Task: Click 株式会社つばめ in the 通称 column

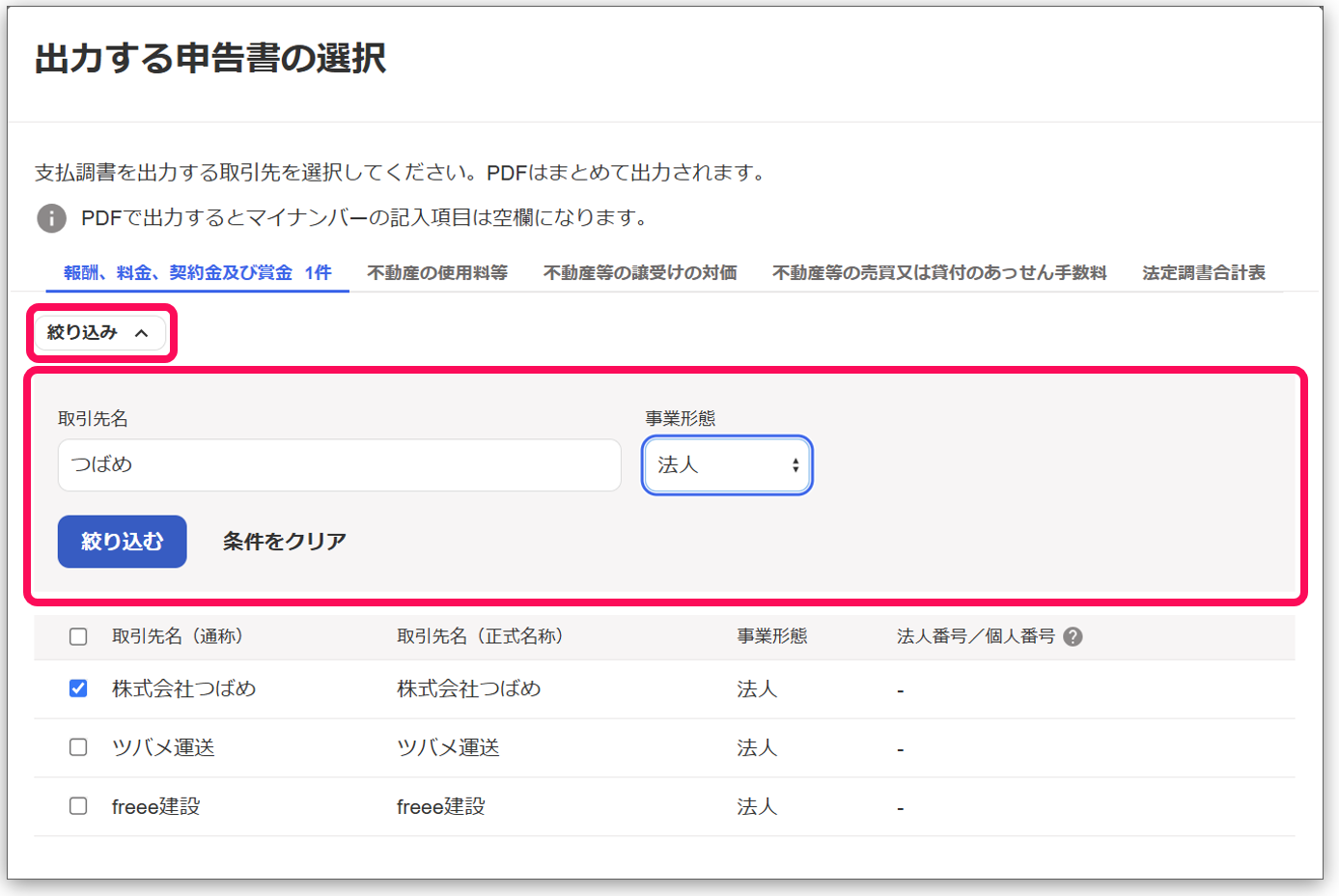Action: click(x=184, y=688)
